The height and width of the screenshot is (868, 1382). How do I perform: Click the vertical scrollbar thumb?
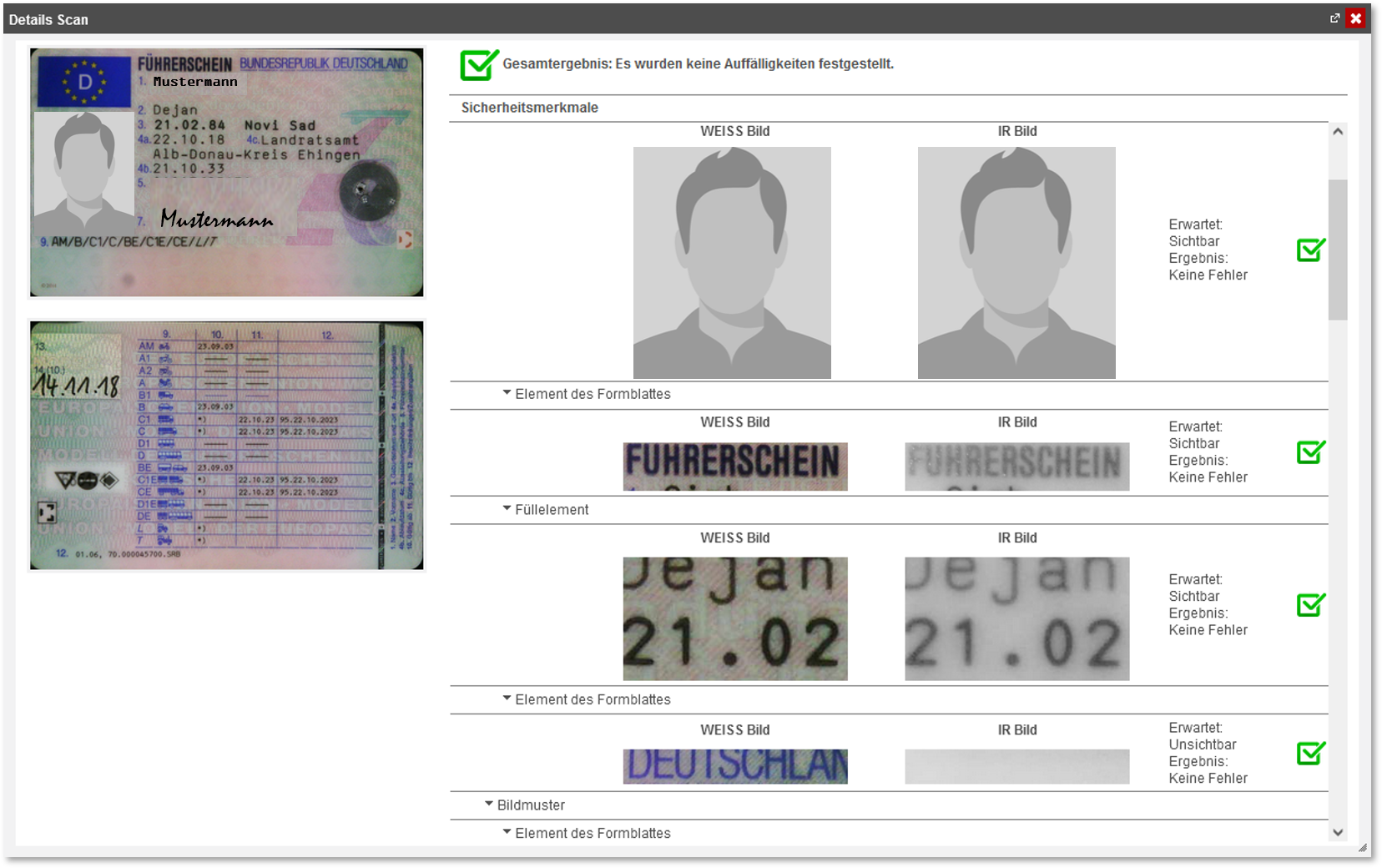click(x=1338, y=249)
